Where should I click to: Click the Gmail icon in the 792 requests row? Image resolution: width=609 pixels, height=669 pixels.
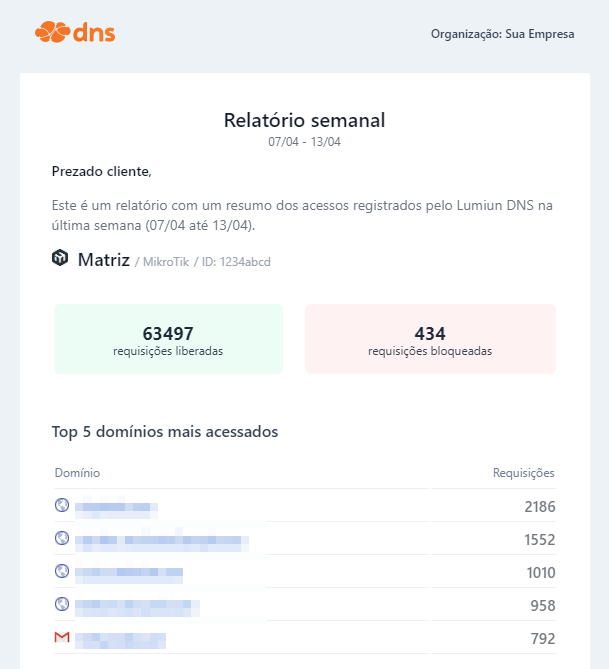[x=62, y=637]
